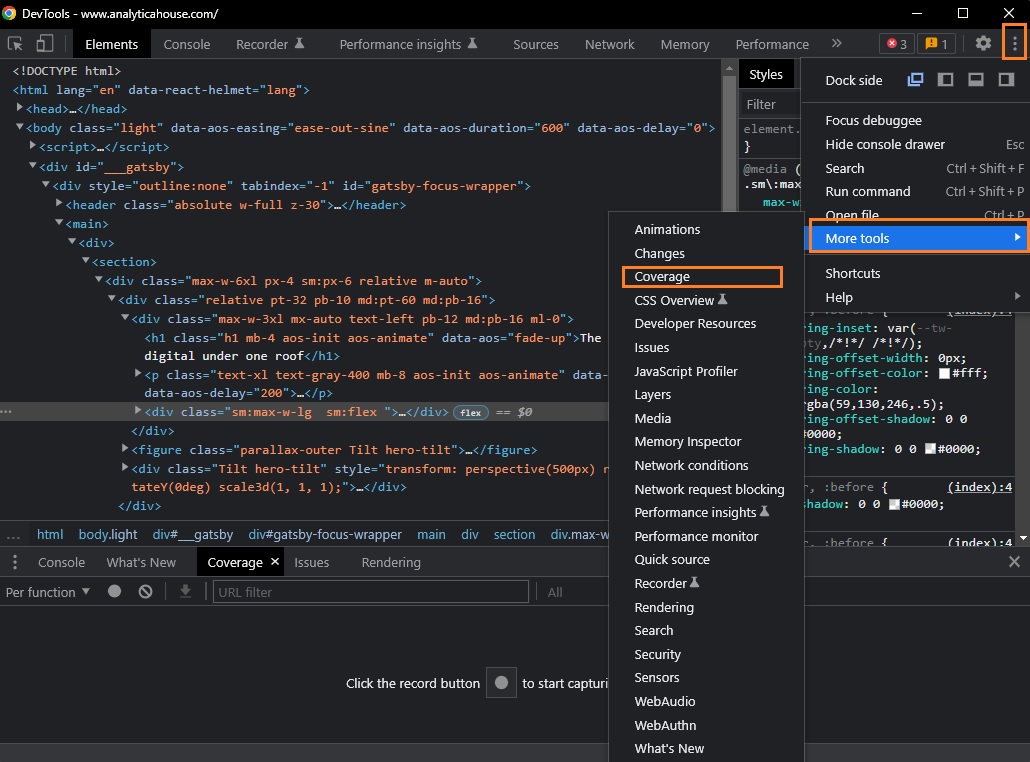Open the ellipsis beside selected div row

pos(7,412)
